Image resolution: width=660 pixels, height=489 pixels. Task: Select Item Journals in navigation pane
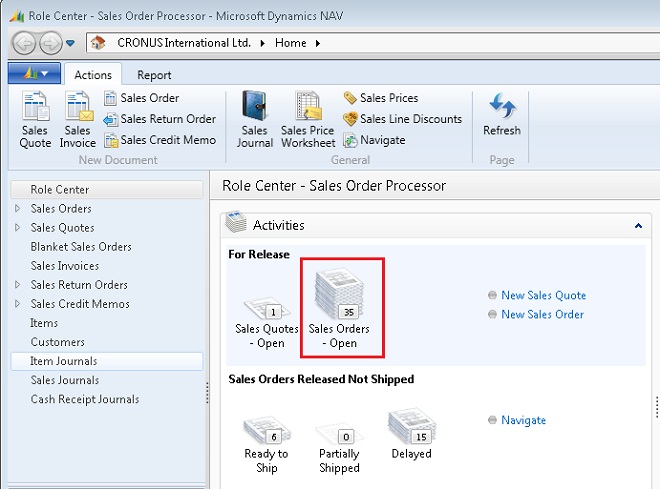click(x=64, y=361)
